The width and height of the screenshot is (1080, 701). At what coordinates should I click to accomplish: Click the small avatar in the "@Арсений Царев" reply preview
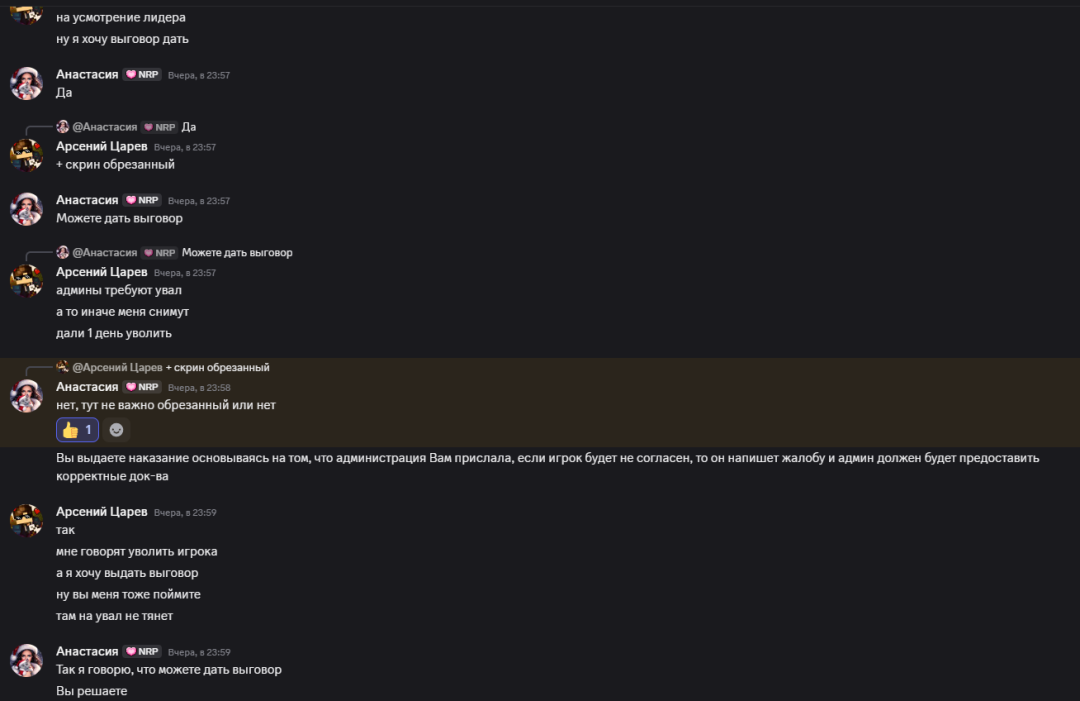click(x=63, y=367)
